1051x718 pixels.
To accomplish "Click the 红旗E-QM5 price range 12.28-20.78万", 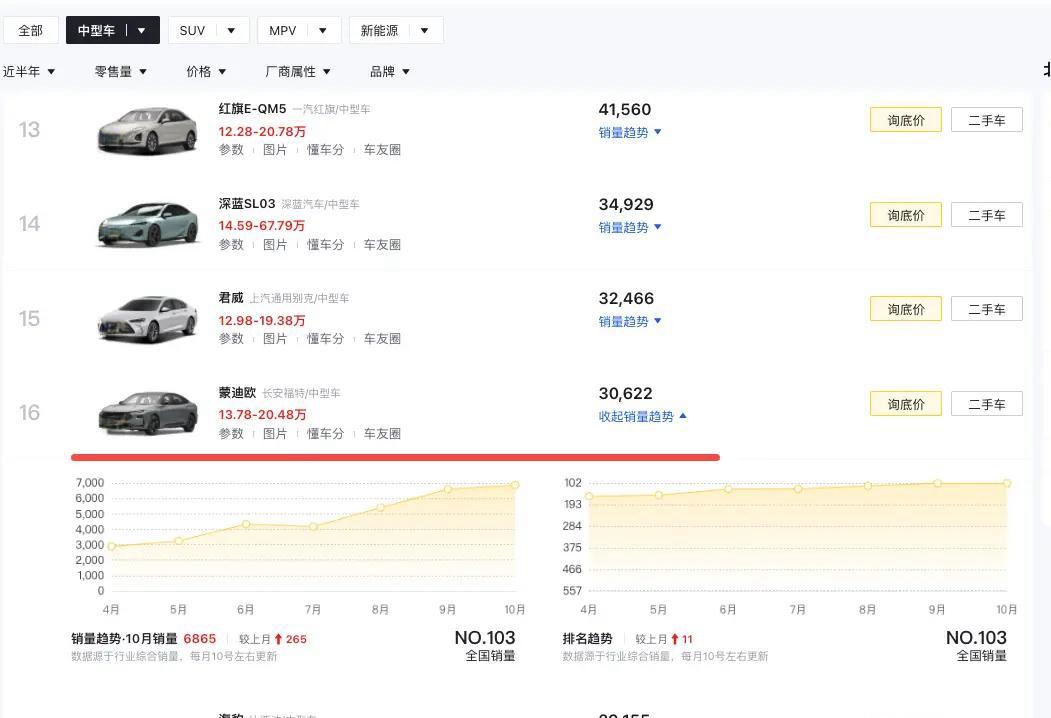I will tap(262, 131).
